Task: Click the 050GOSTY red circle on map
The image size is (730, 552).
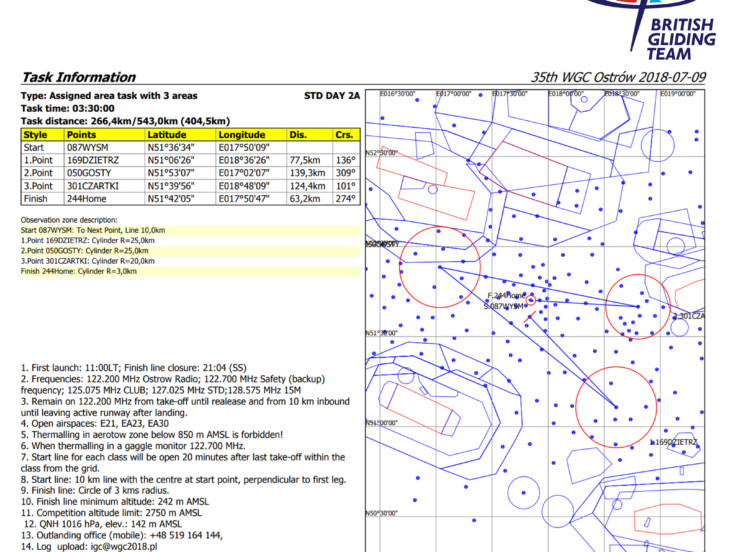Action: click(x=440, y=266)
